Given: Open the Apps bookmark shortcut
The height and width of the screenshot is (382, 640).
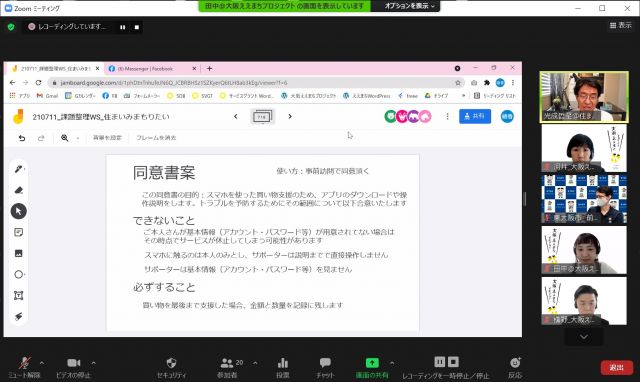Looking at the screenshot, I should (20, 96).
